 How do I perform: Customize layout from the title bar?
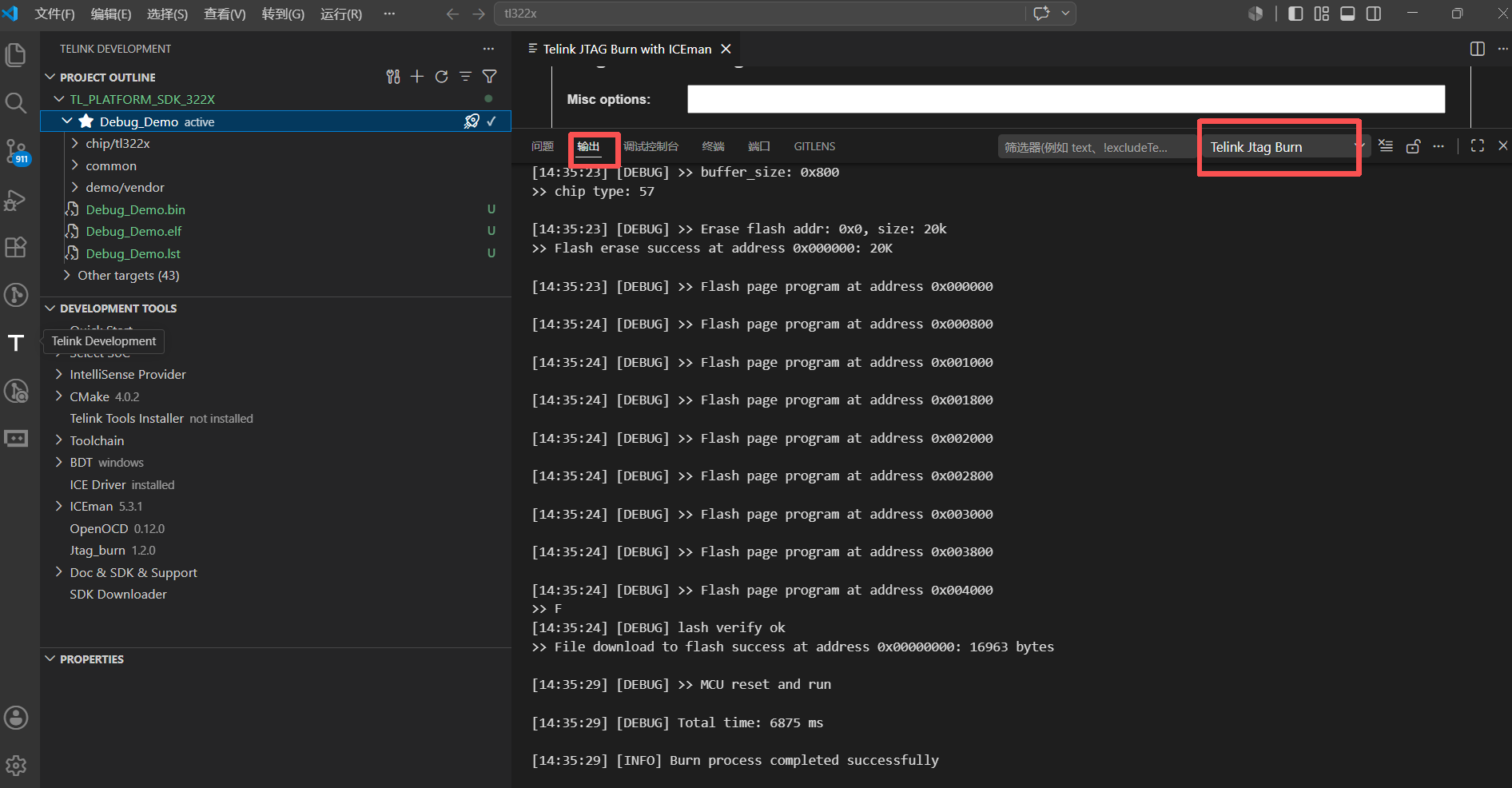pos(1322,14)
